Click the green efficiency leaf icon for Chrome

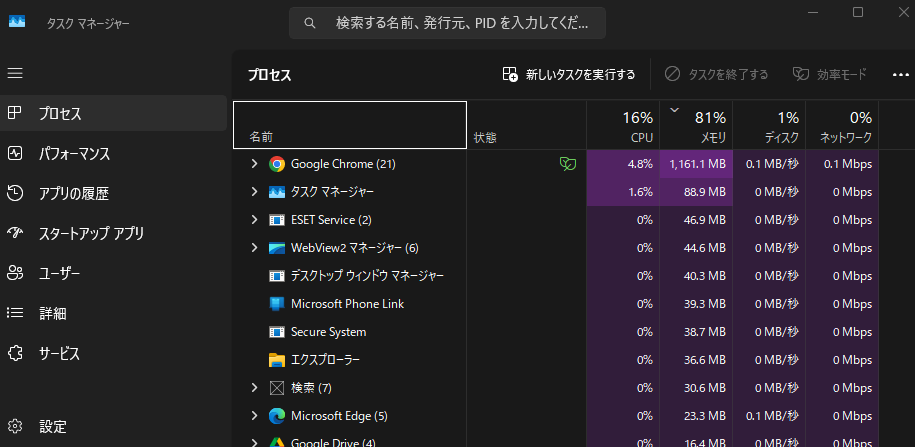(x=567, y=164)
